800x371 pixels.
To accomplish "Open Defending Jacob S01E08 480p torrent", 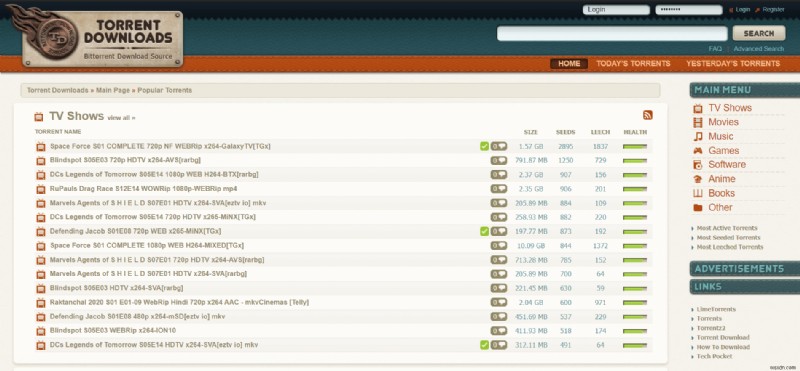I will pos(138,316).
